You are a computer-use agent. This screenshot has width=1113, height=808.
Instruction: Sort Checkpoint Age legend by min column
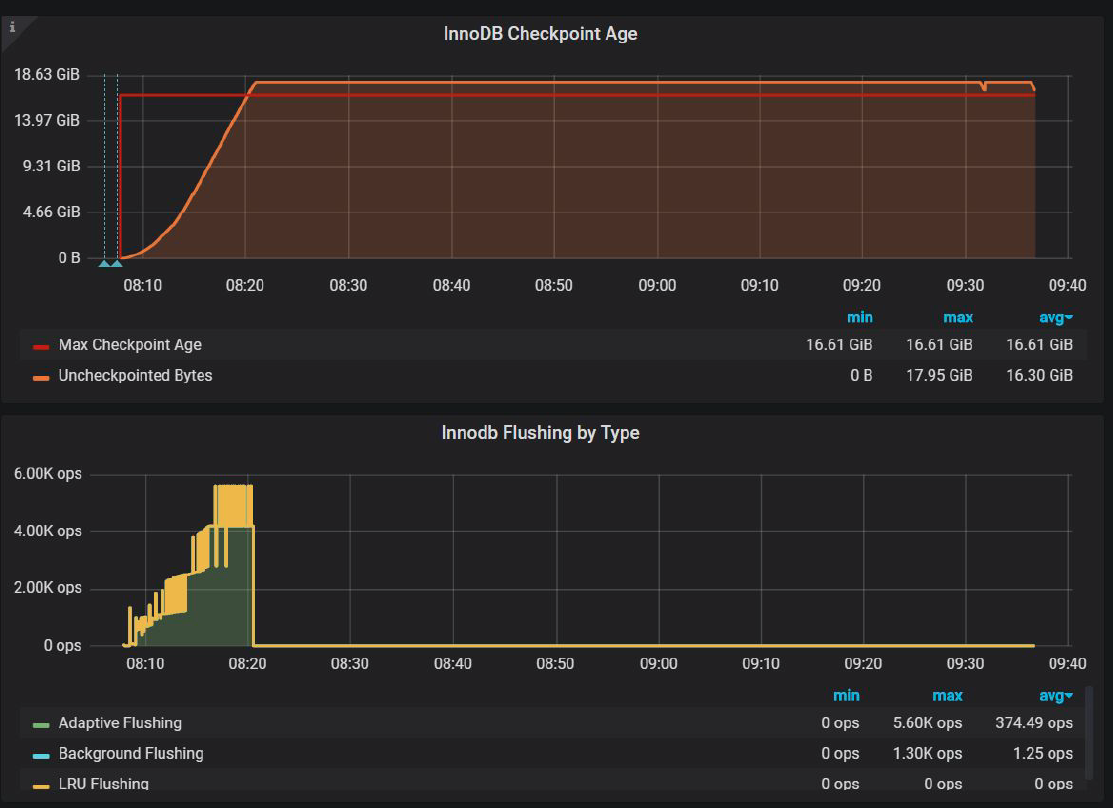point(859,317)
